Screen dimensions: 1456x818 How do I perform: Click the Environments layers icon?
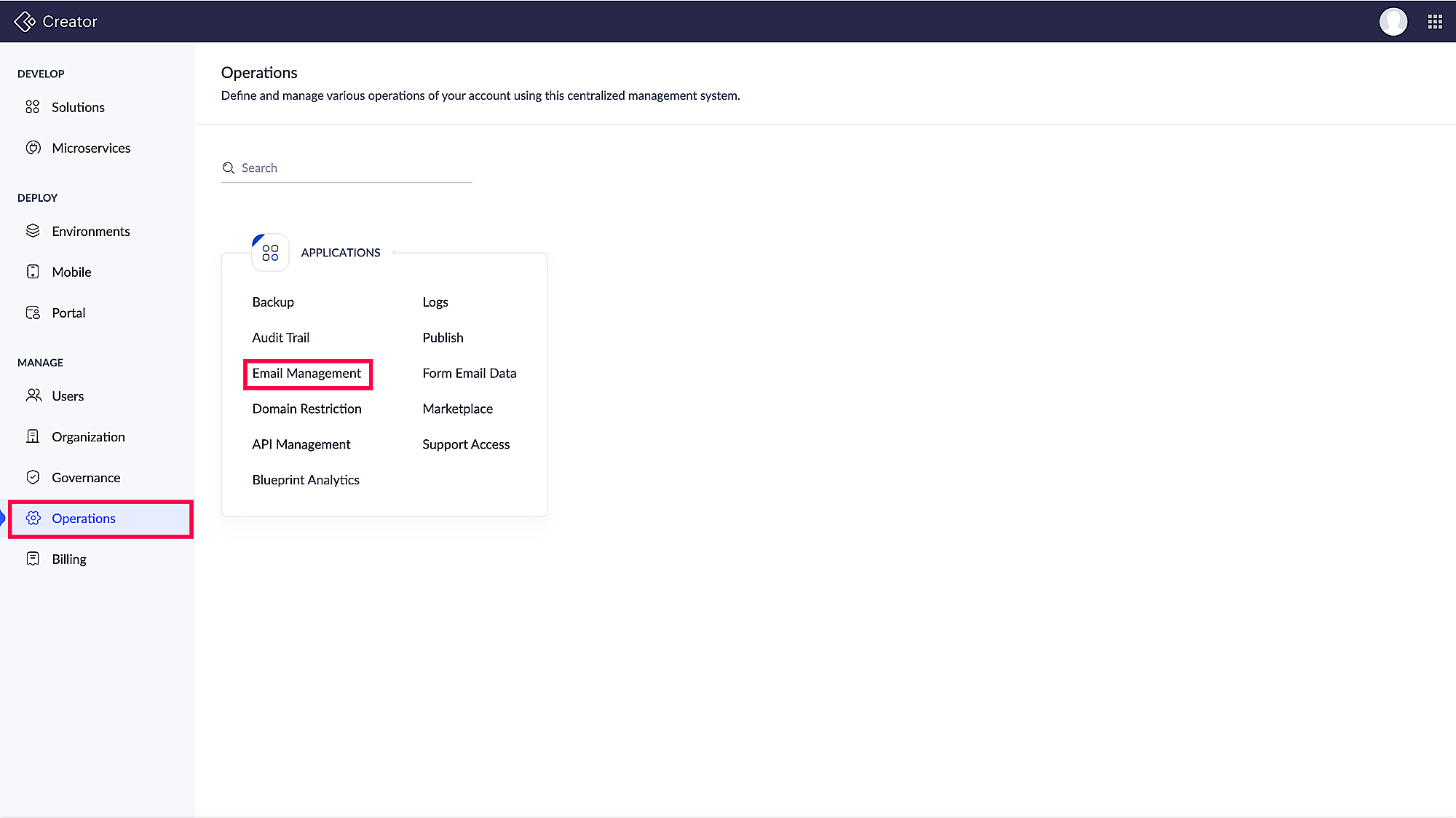[33, 231]
